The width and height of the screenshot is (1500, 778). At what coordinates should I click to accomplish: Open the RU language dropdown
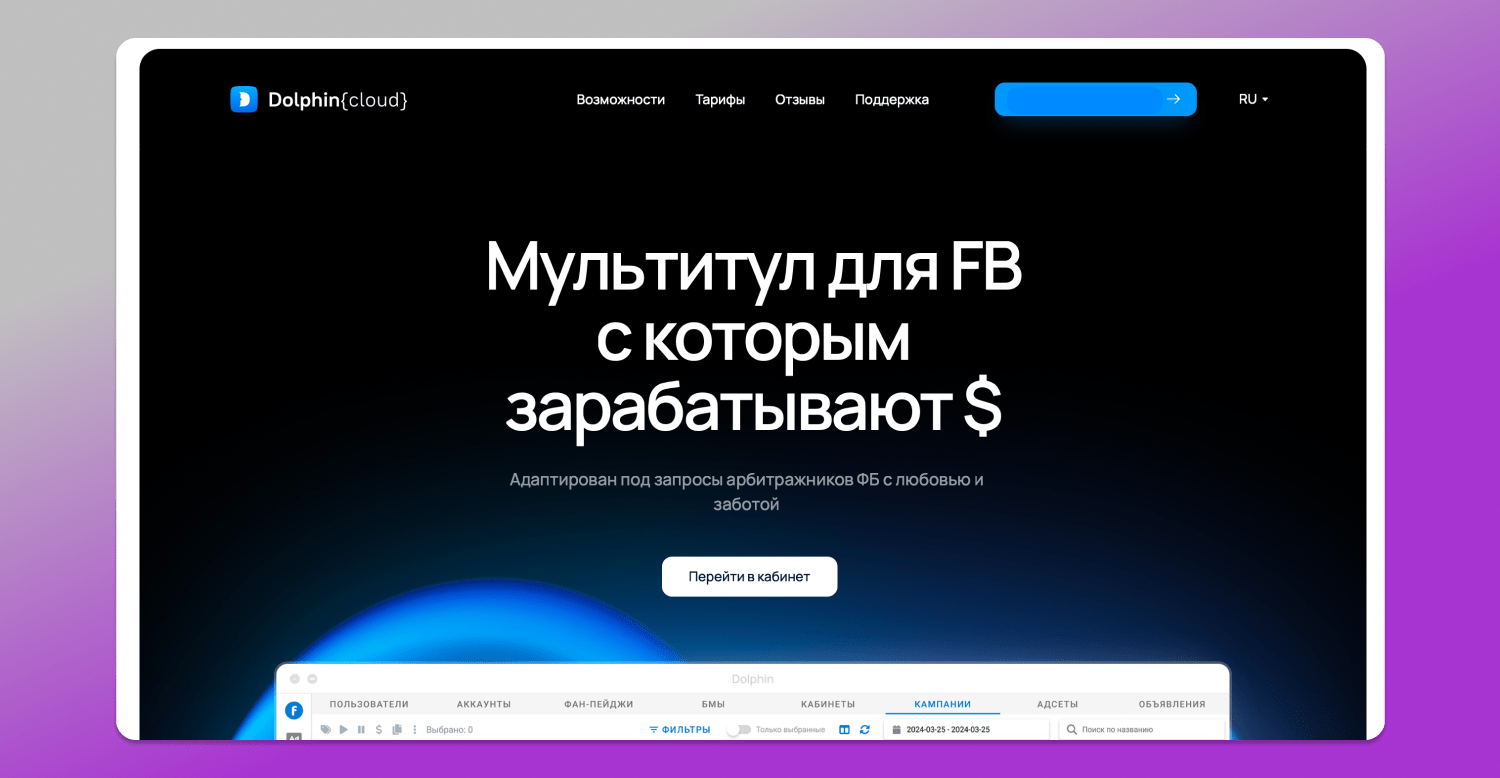(1253, 99)
